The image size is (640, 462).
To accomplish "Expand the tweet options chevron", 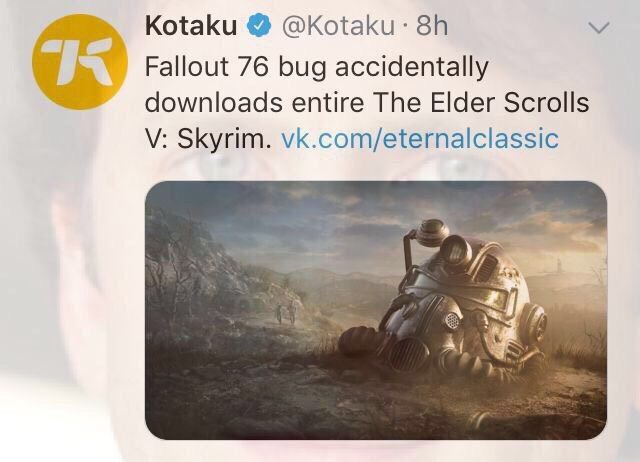I will coord(599,27).
